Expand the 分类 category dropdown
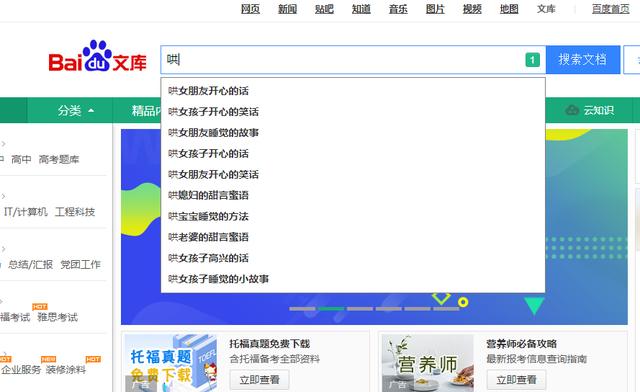 coord(76,110)
